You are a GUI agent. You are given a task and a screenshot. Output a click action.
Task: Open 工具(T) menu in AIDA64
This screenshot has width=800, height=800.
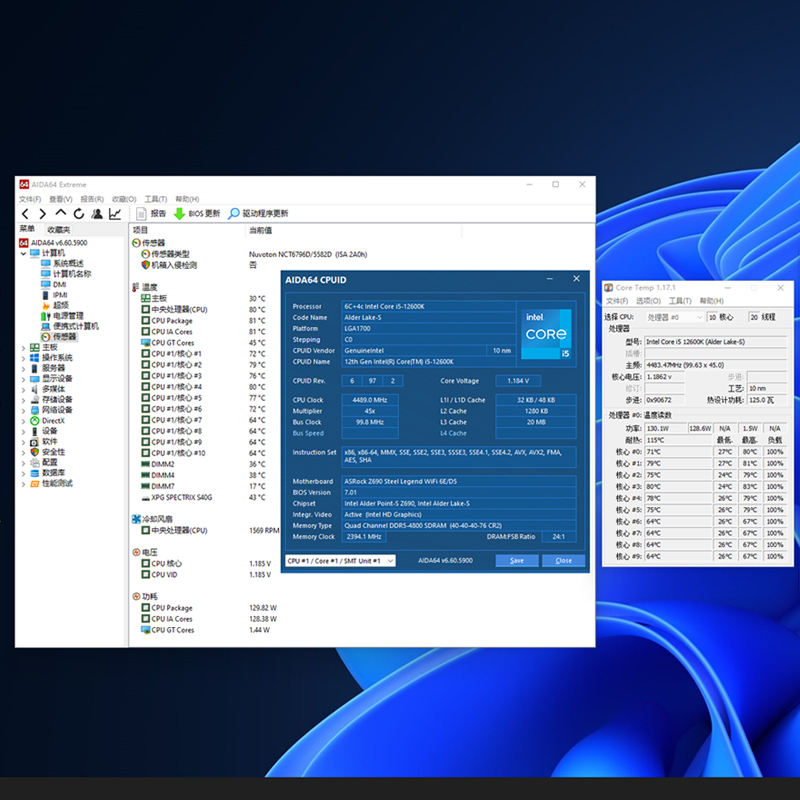point(155,199)
